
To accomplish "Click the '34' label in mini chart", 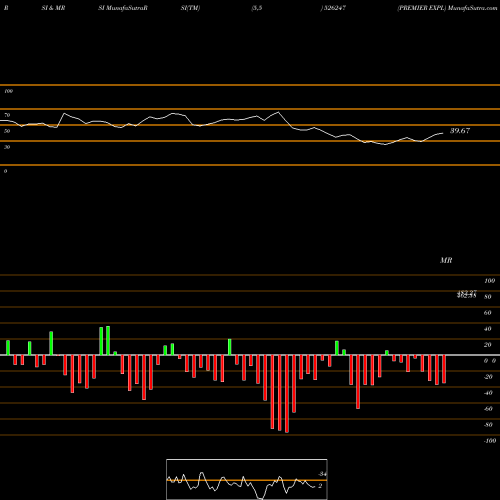I will (322, 474).
